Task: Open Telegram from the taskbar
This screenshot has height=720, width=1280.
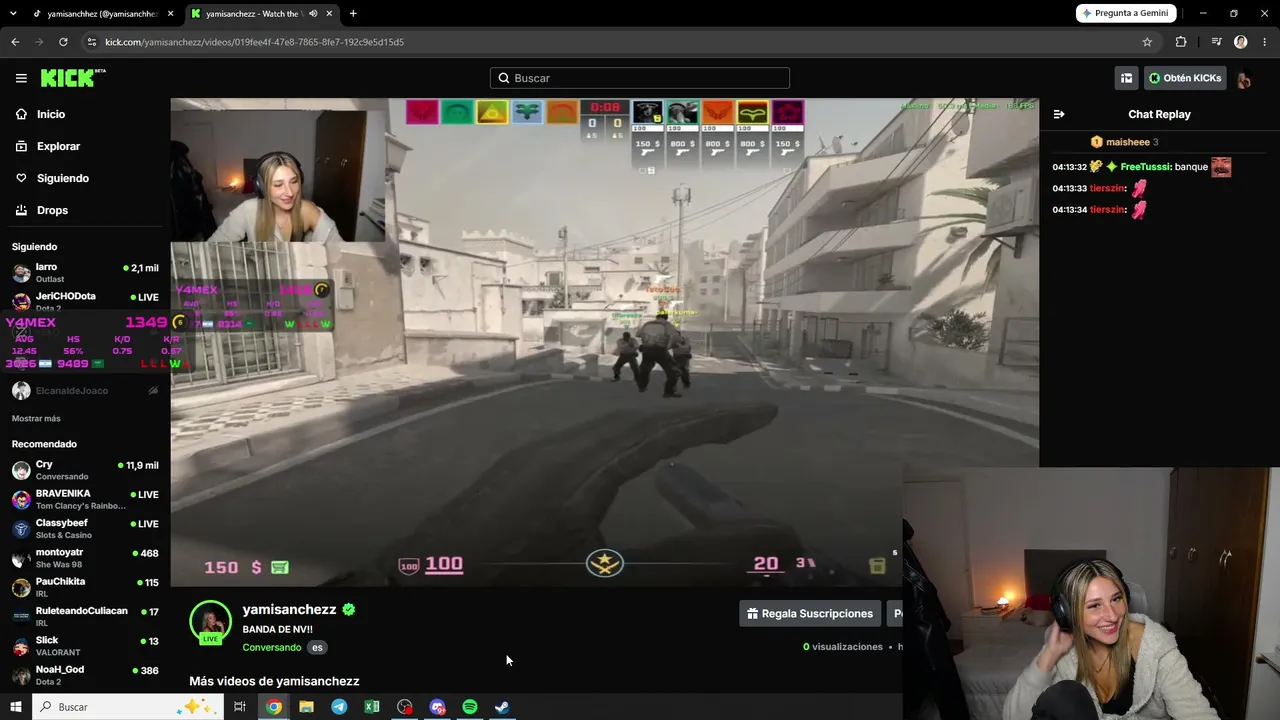Action: [x=339, y=707]
